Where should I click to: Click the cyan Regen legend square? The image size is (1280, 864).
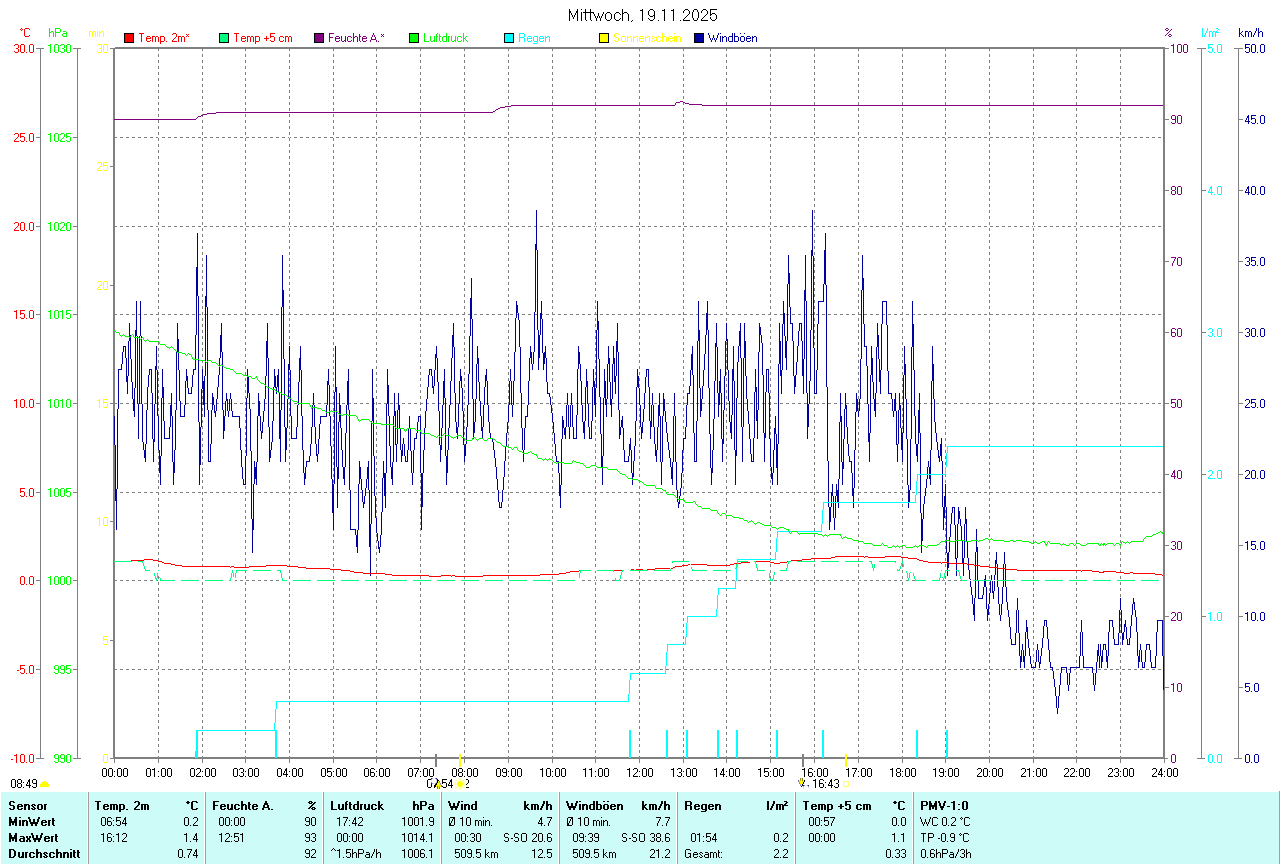click(x=509, y=38)
